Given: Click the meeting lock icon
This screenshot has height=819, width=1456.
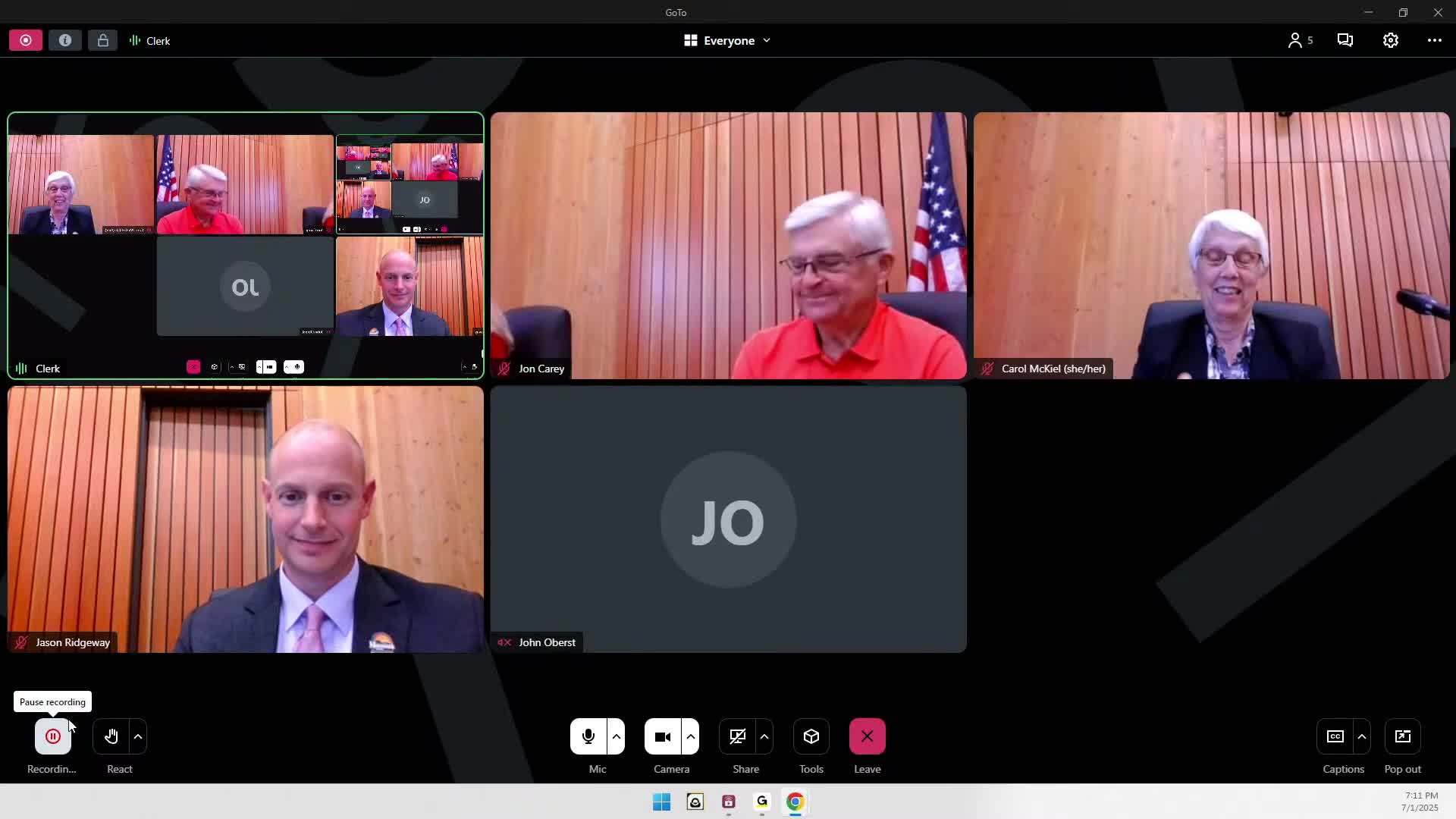Looking at the screenshot, I should coord(102,40).
